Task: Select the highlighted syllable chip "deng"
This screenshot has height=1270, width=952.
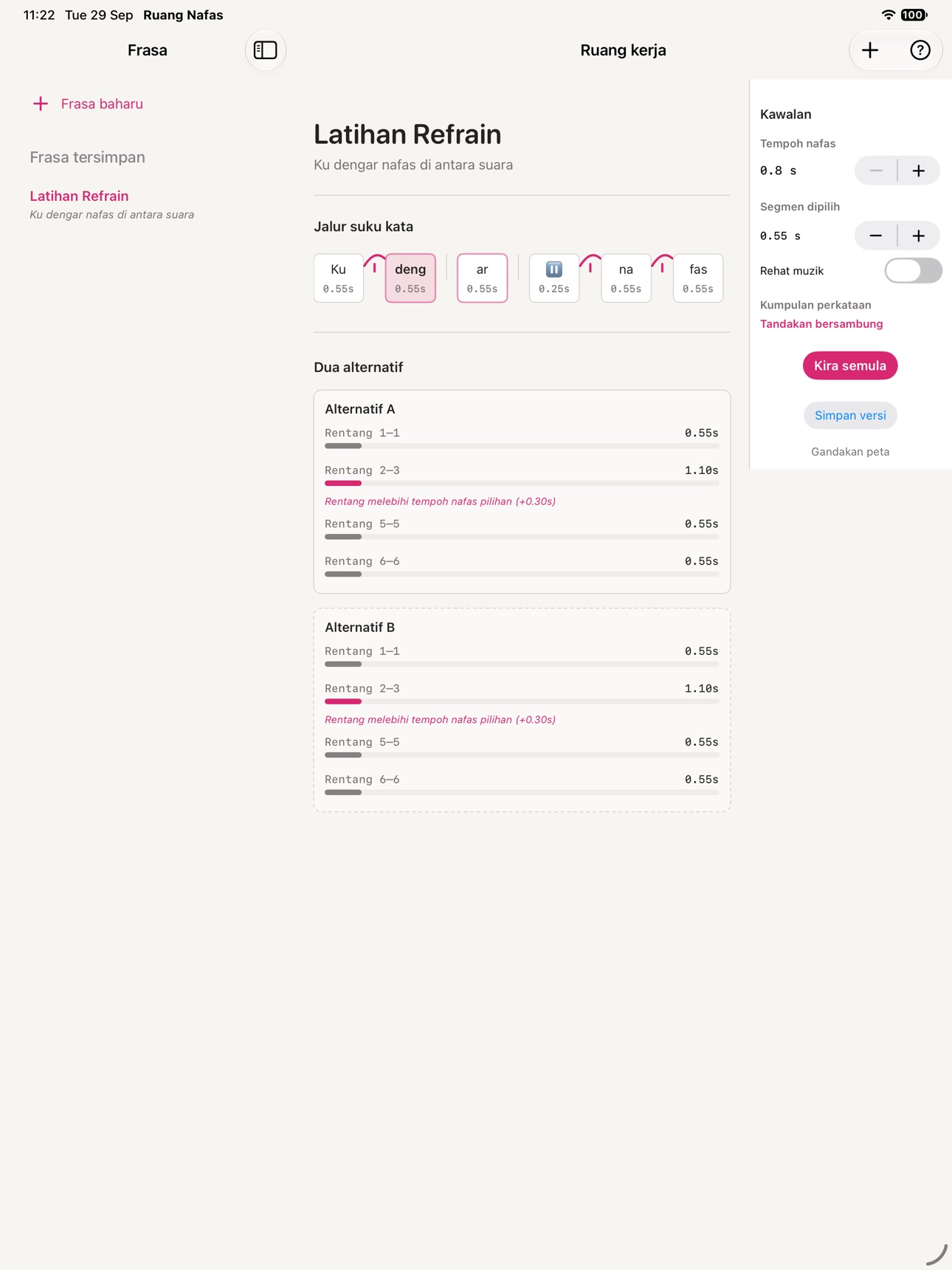Action: point(410,278)
